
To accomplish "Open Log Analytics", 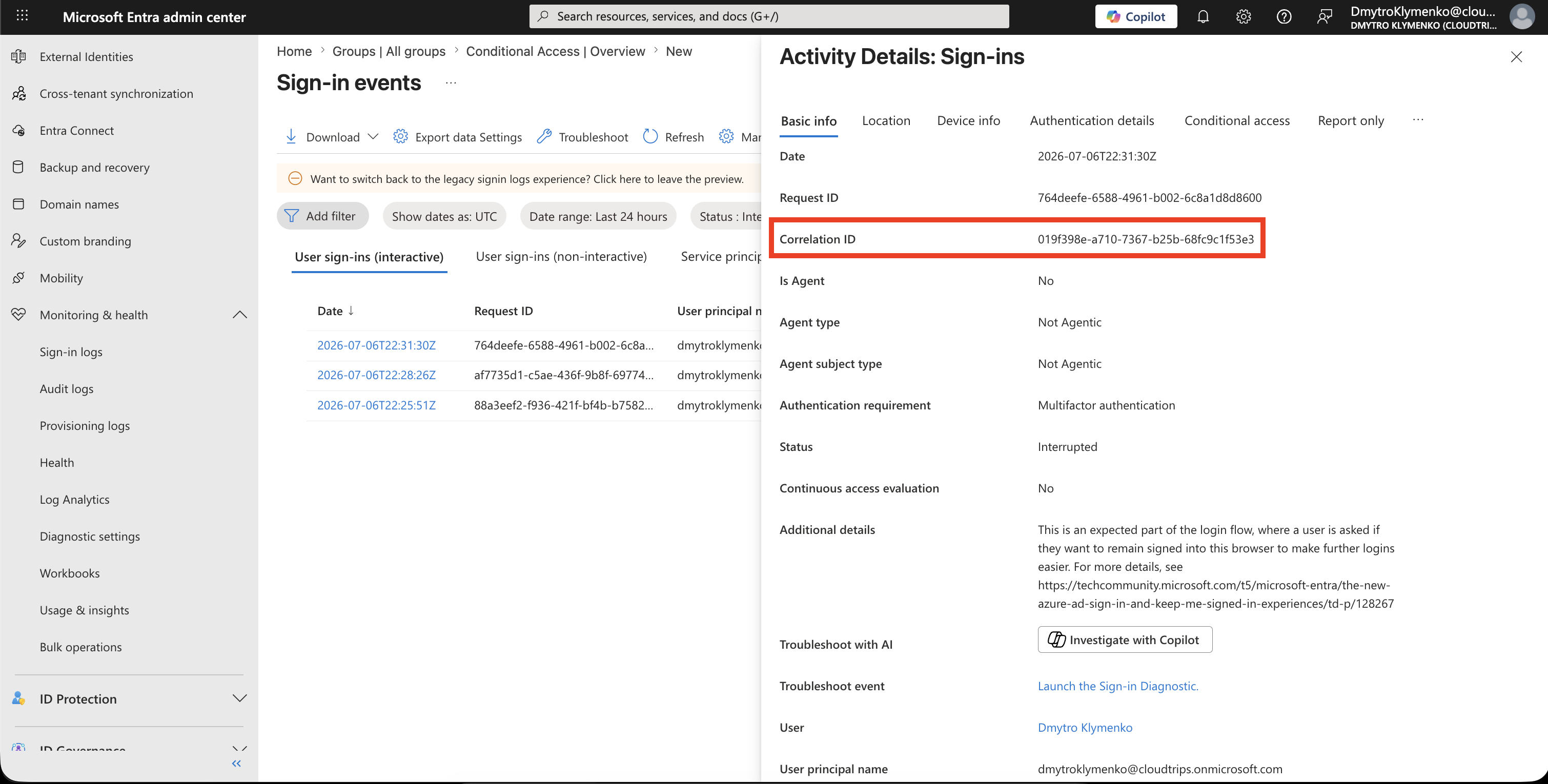I will [x=74, y=499].
